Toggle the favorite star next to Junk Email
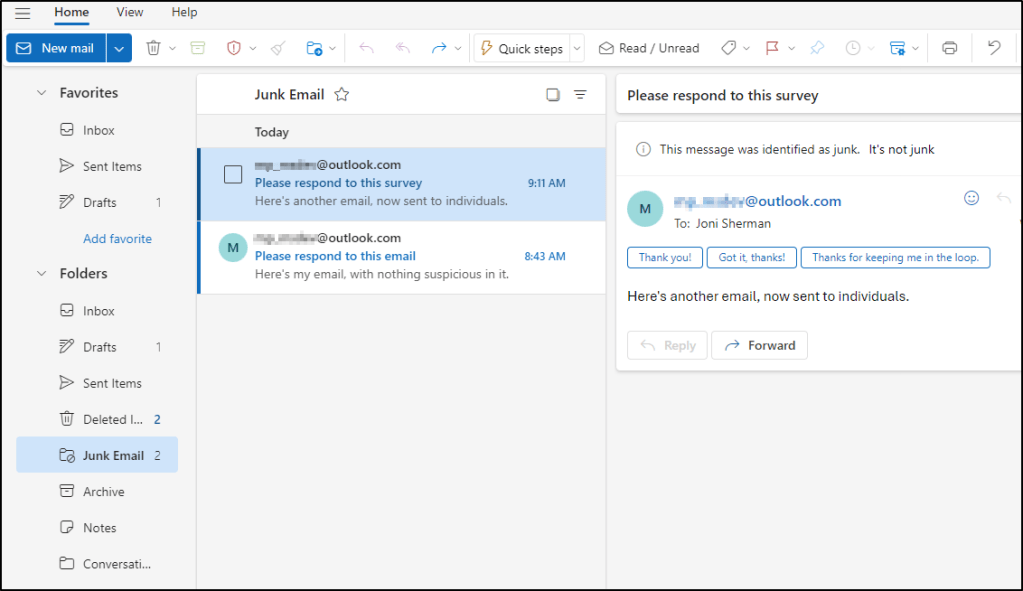 pos(342,95)
